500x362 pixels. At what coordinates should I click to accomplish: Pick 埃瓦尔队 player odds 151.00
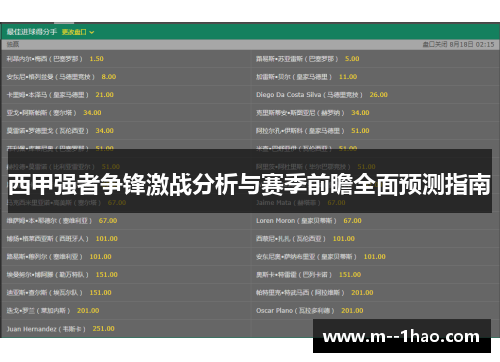(100, 293)
